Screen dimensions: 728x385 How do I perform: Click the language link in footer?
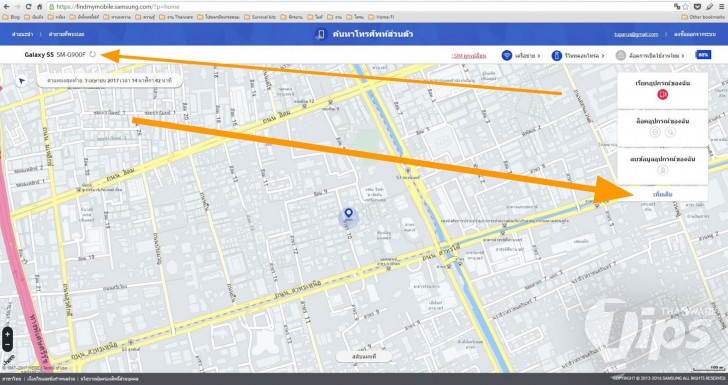11,379
